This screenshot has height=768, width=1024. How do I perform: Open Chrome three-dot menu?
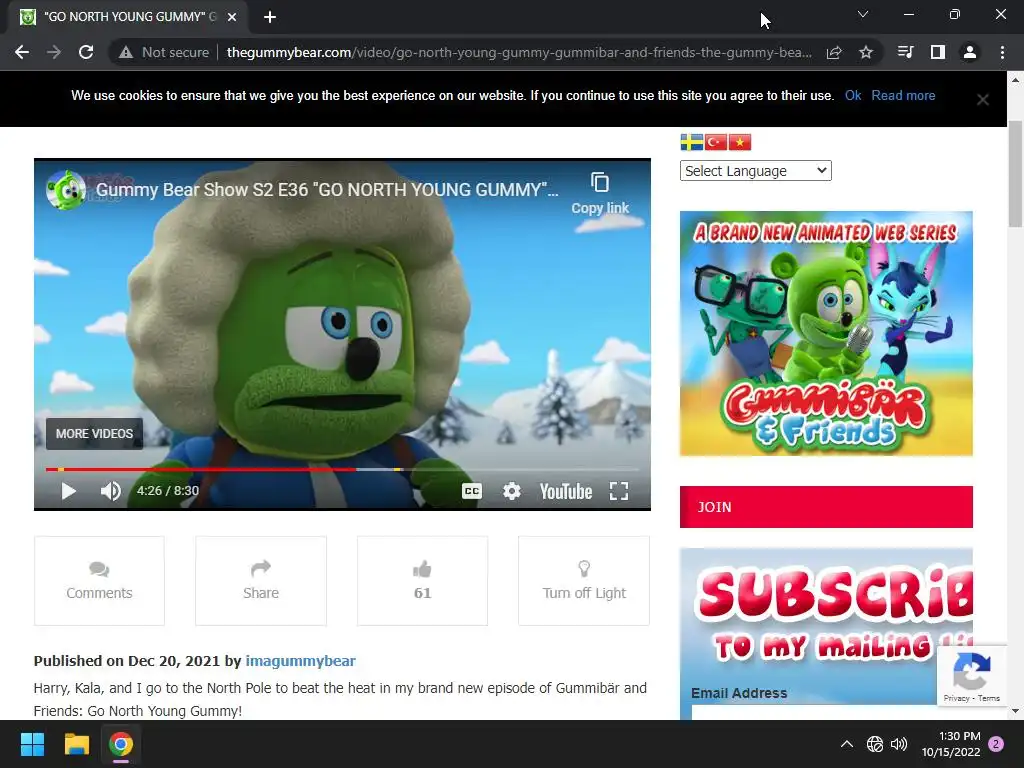(x=1002, y=52)
